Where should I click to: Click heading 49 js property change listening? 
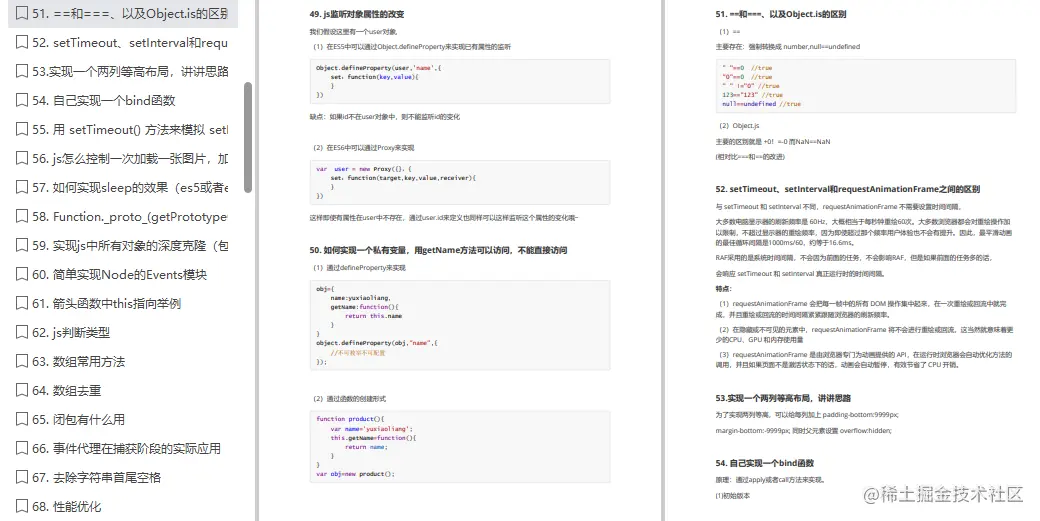pos(357,14)
